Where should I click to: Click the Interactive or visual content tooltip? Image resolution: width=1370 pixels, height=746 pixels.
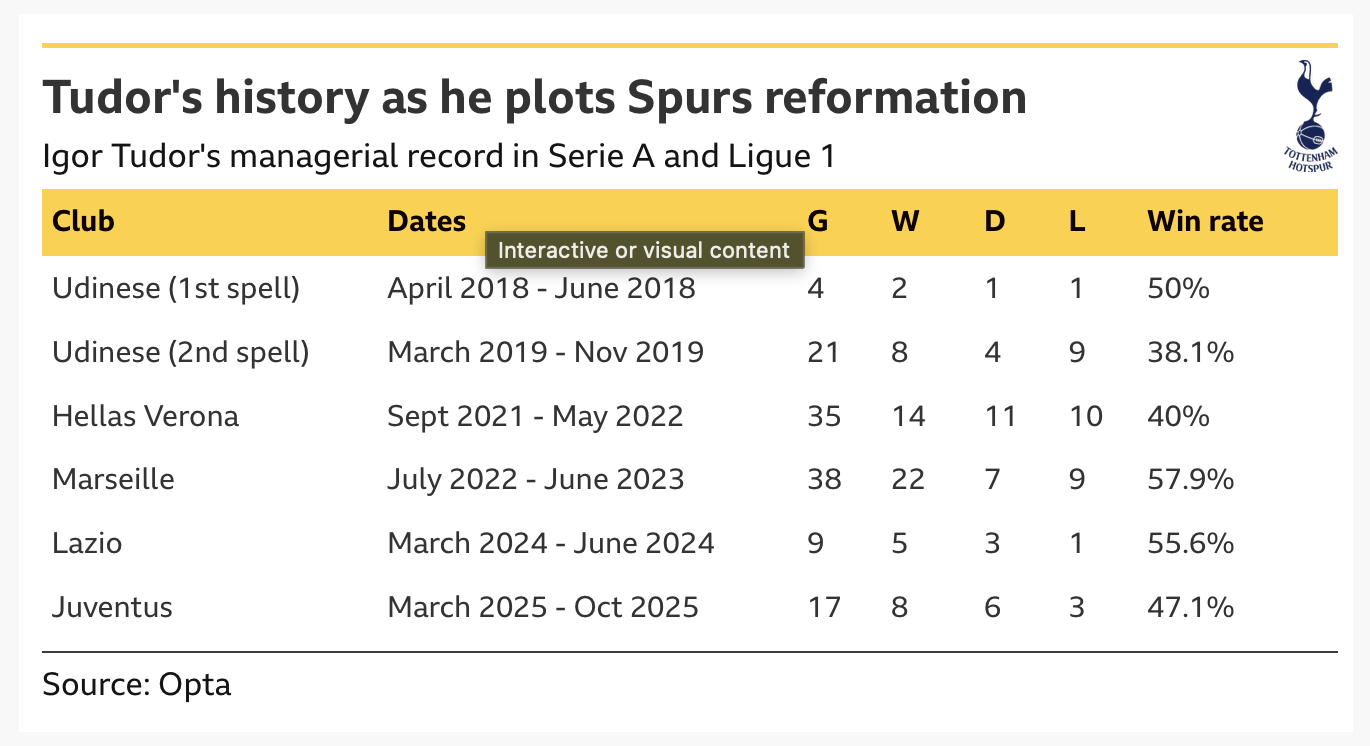point(645,250)
